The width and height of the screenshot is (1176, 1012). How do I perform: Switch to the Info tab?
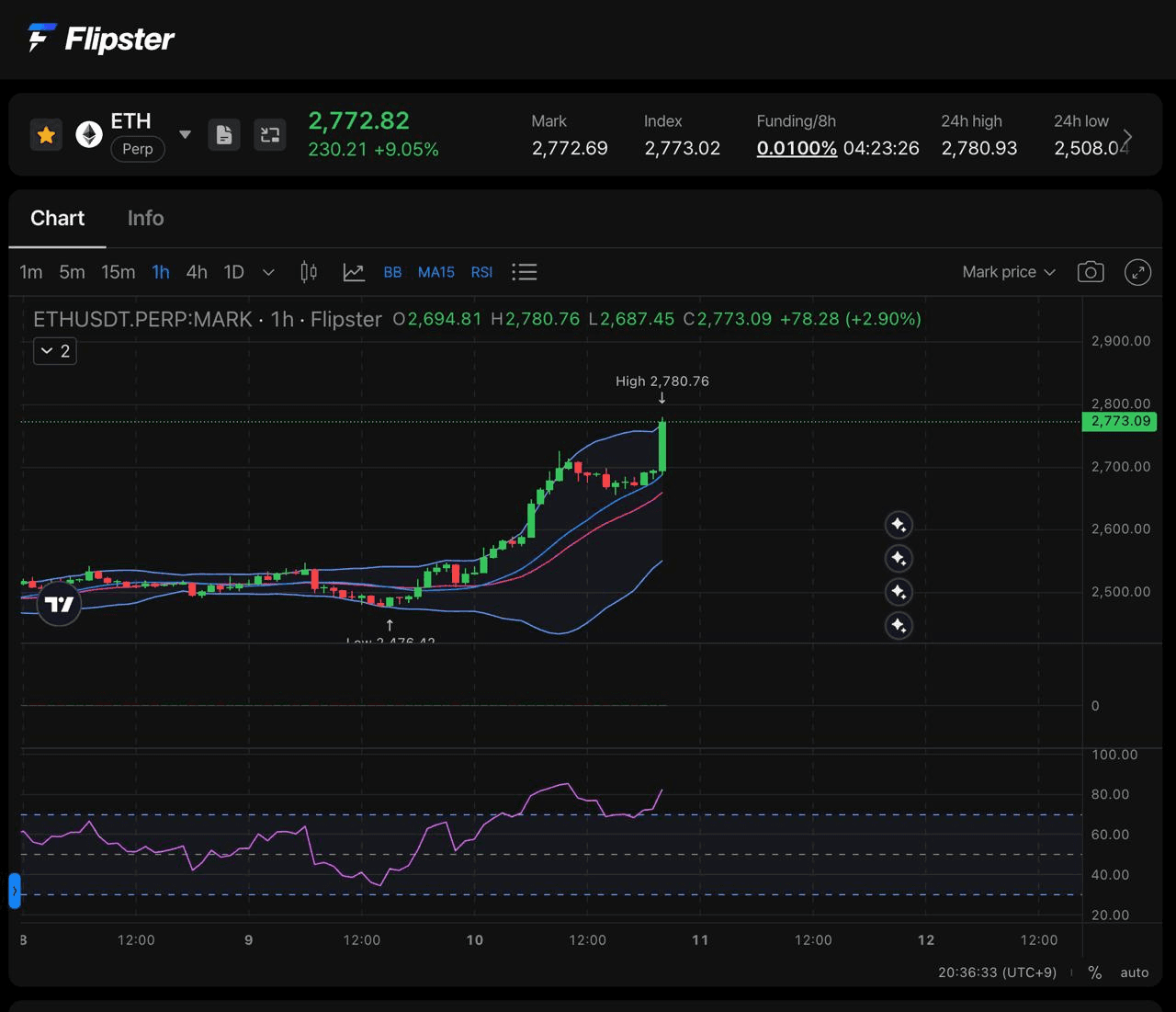145,218
